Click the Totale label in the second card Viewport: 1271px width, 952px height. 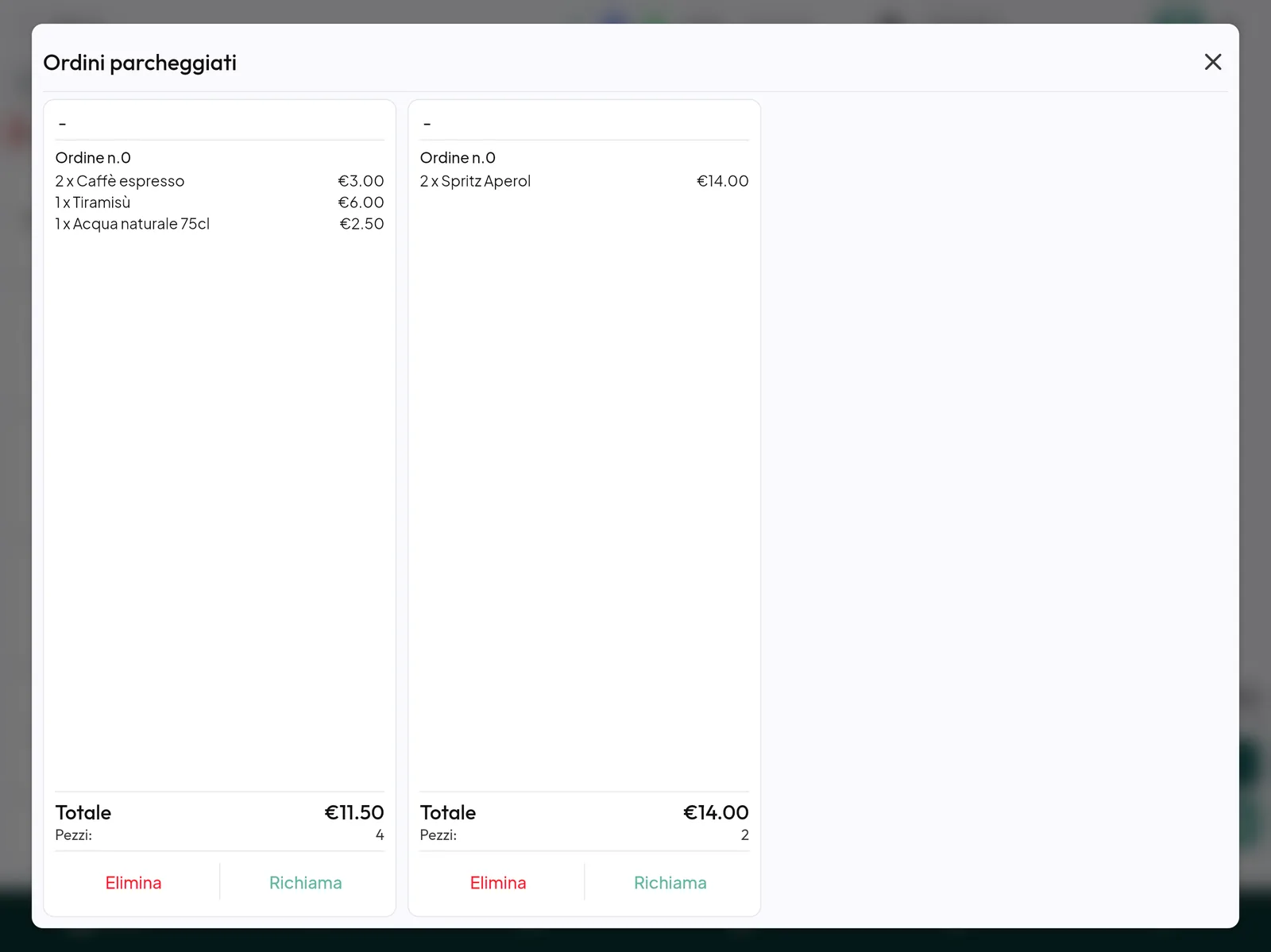[x=448, y=812]
